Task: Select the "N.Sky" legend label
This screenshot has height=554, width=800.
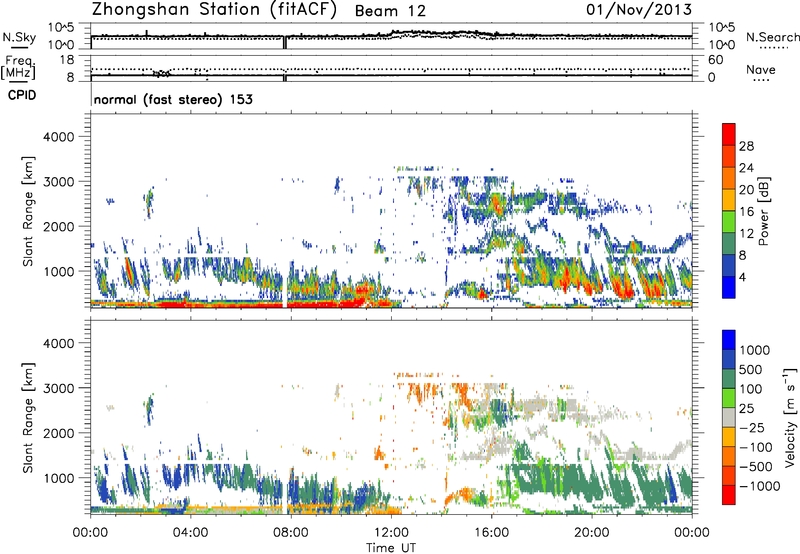Action: coord(19,37)
